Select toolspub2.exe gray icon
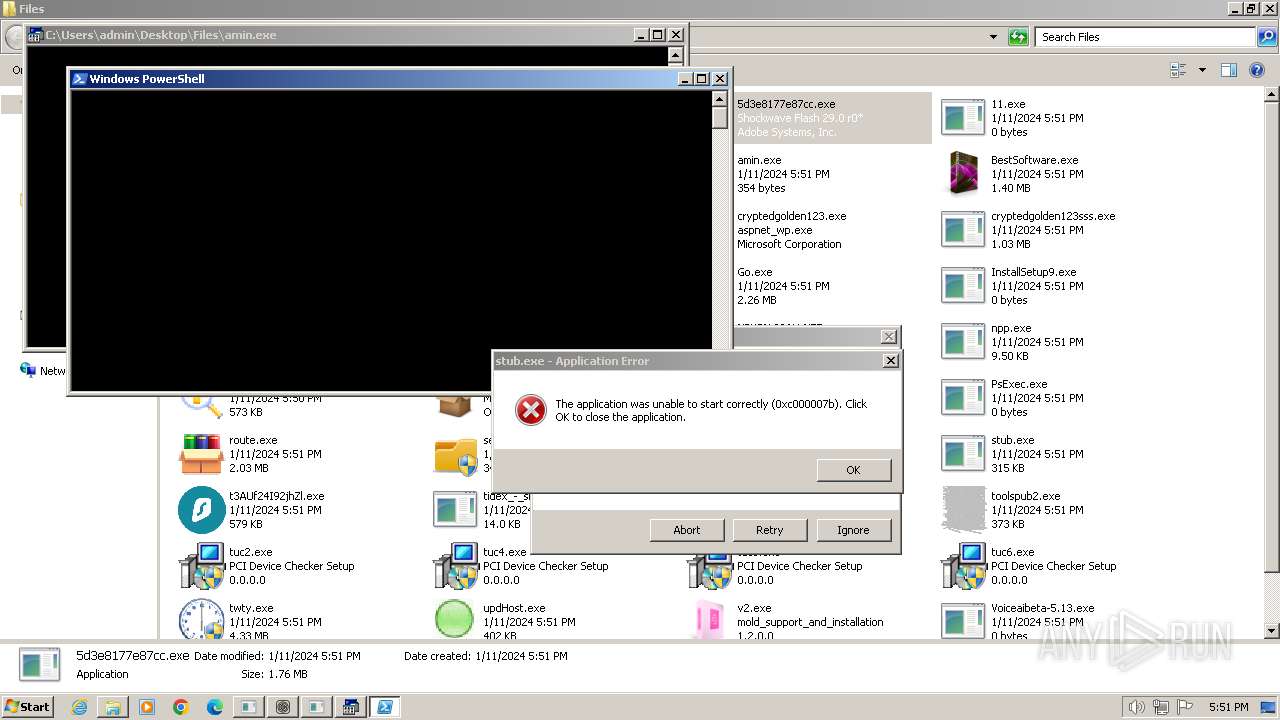The height and width of the screenshot is (720, 1280). point(963,510)
